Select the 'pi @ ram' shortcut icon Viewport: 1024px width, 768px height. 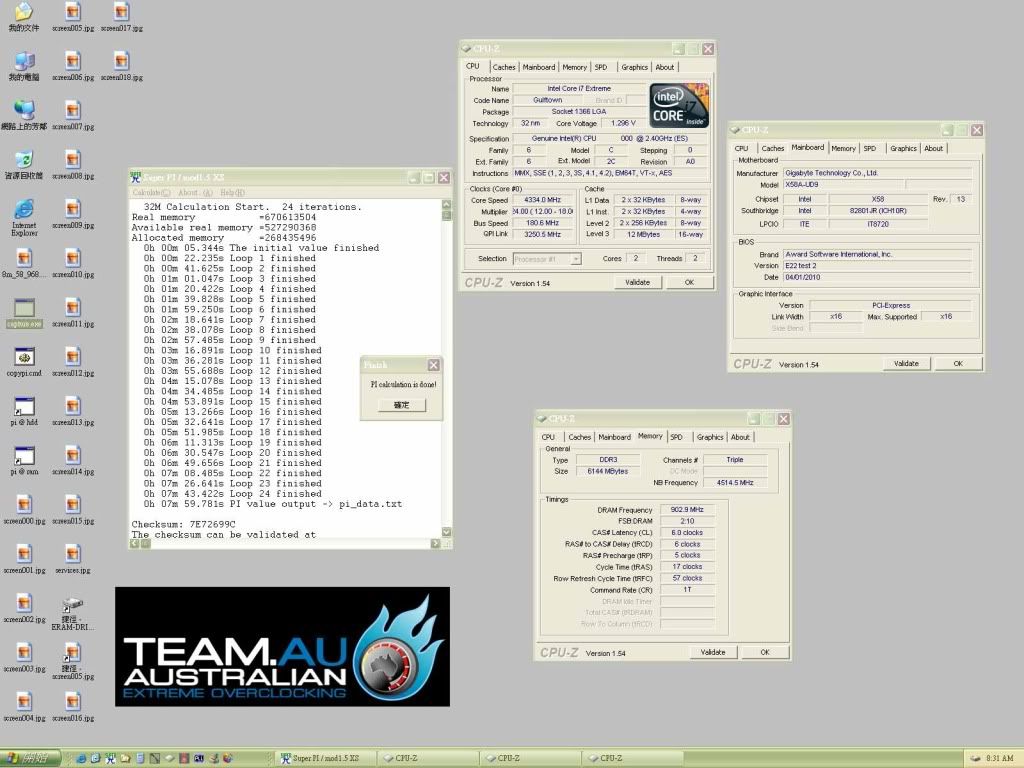click(x=24, y=460)
